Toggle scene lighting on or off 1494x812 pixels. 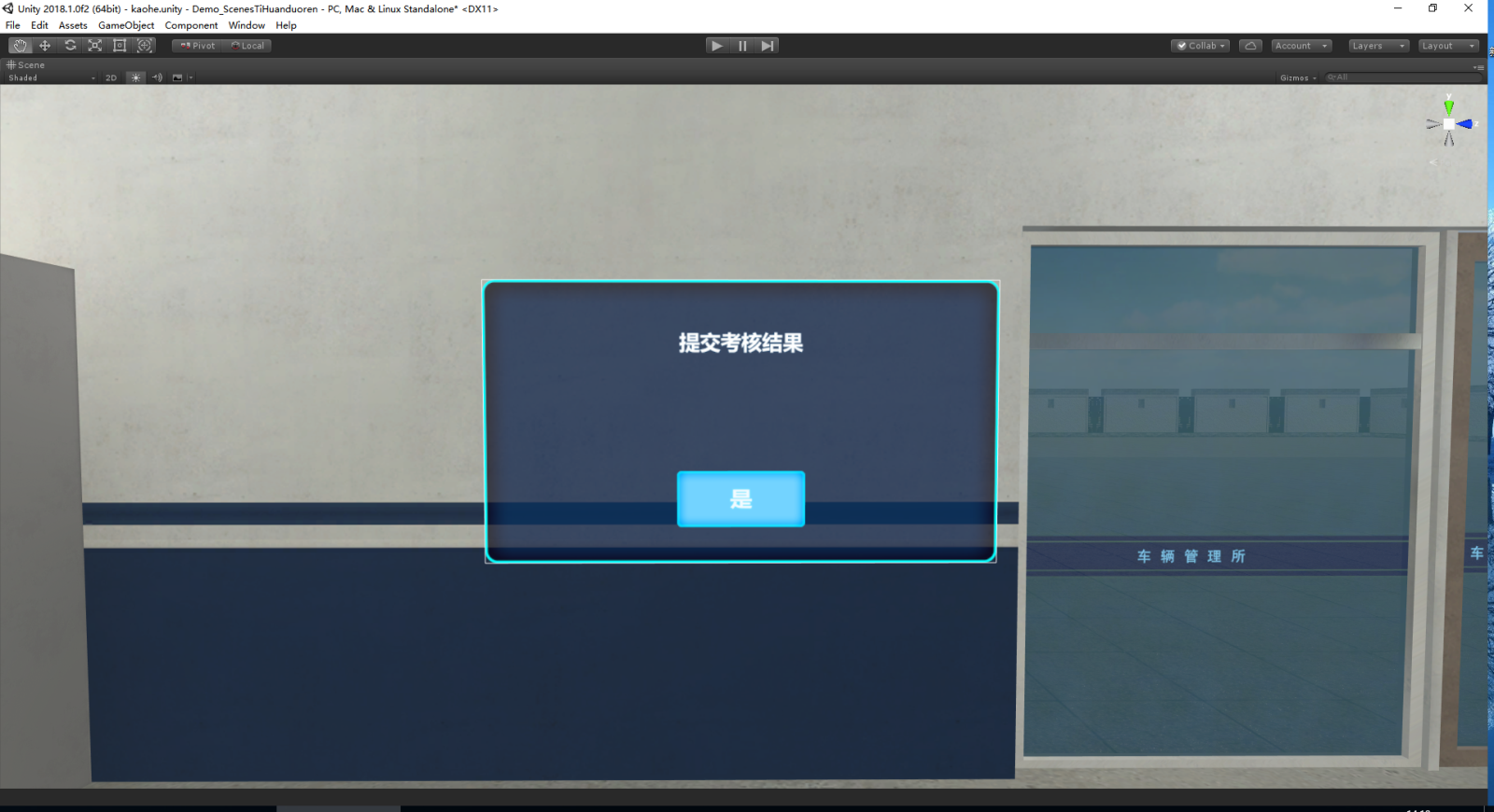coord(135,78)
